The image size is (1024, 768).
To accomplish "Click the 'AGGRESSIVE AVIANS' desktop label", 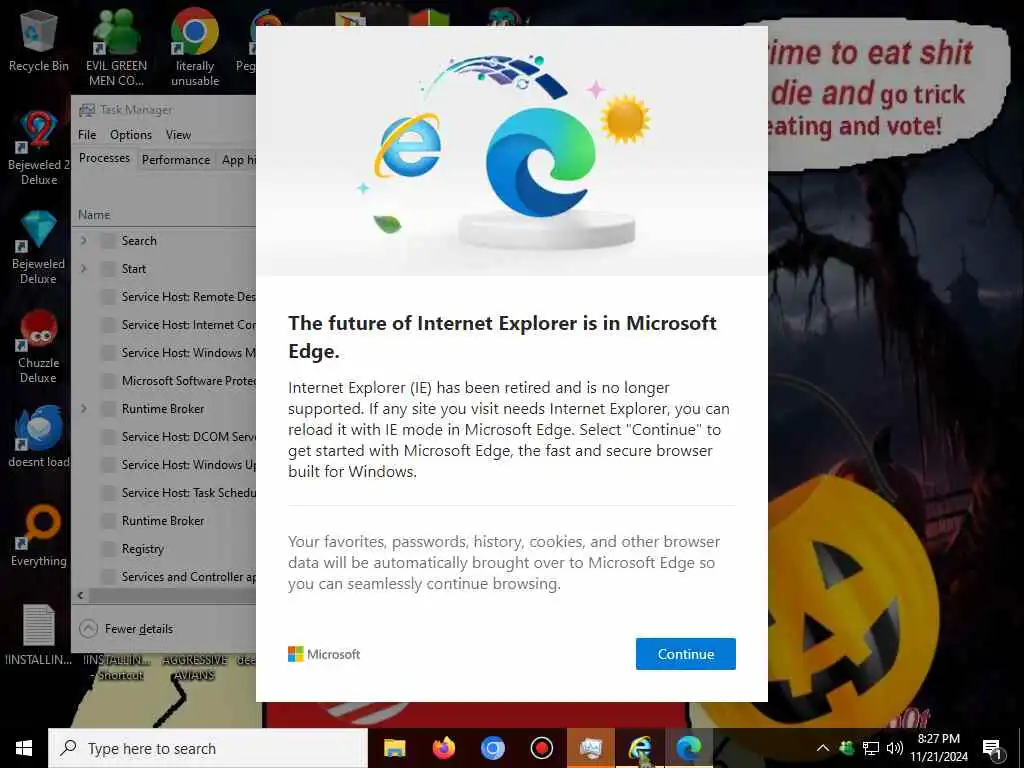I will coord(195,667).
